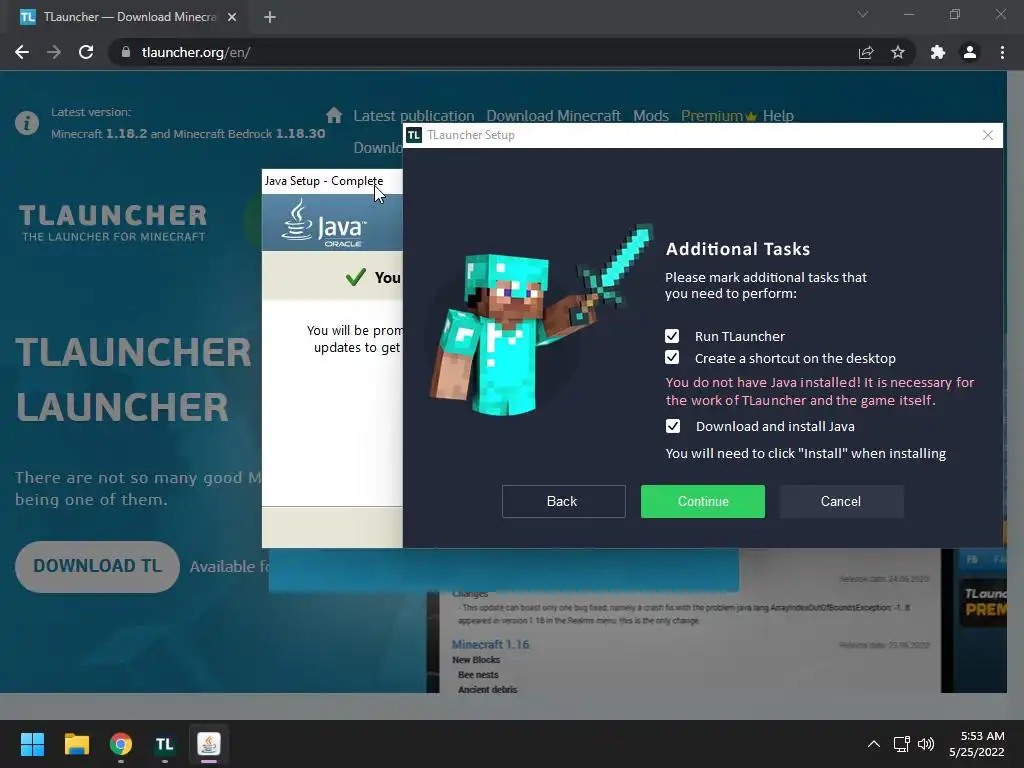Share this page using the share icon
Viewport: 1024px width, 768px height.
(x=866, y=52)
